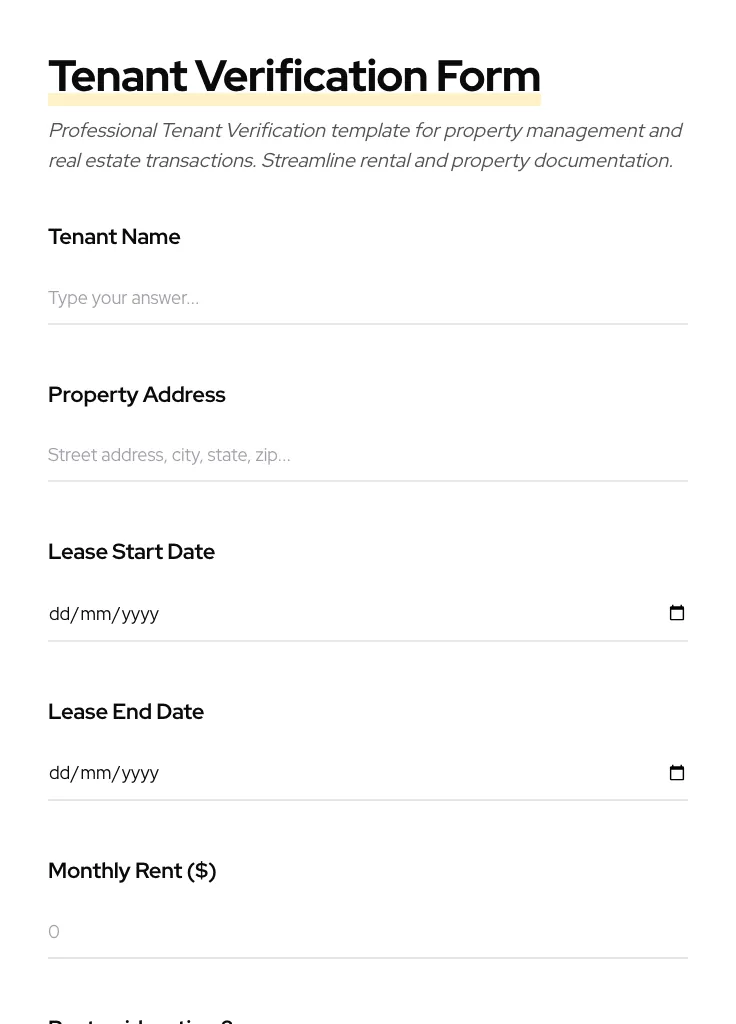Select the day segment of Lease End Date
Viewport: 736px width, 1024px height.
pyautogui.click(x=58, y=773)
